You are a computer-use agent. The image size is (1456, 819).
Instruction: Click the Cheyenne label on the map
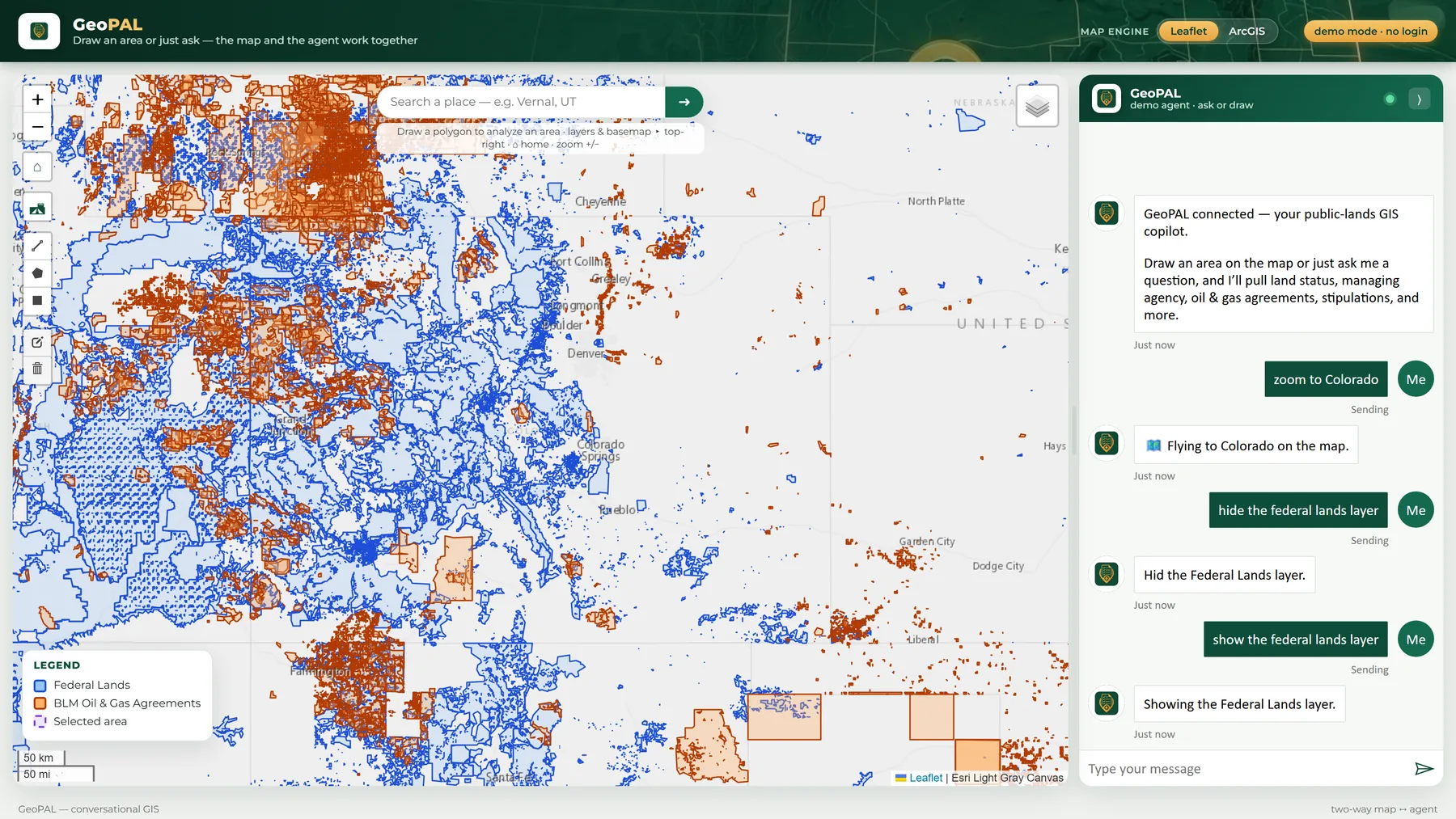pyautogui.click(x=600, y=201)
